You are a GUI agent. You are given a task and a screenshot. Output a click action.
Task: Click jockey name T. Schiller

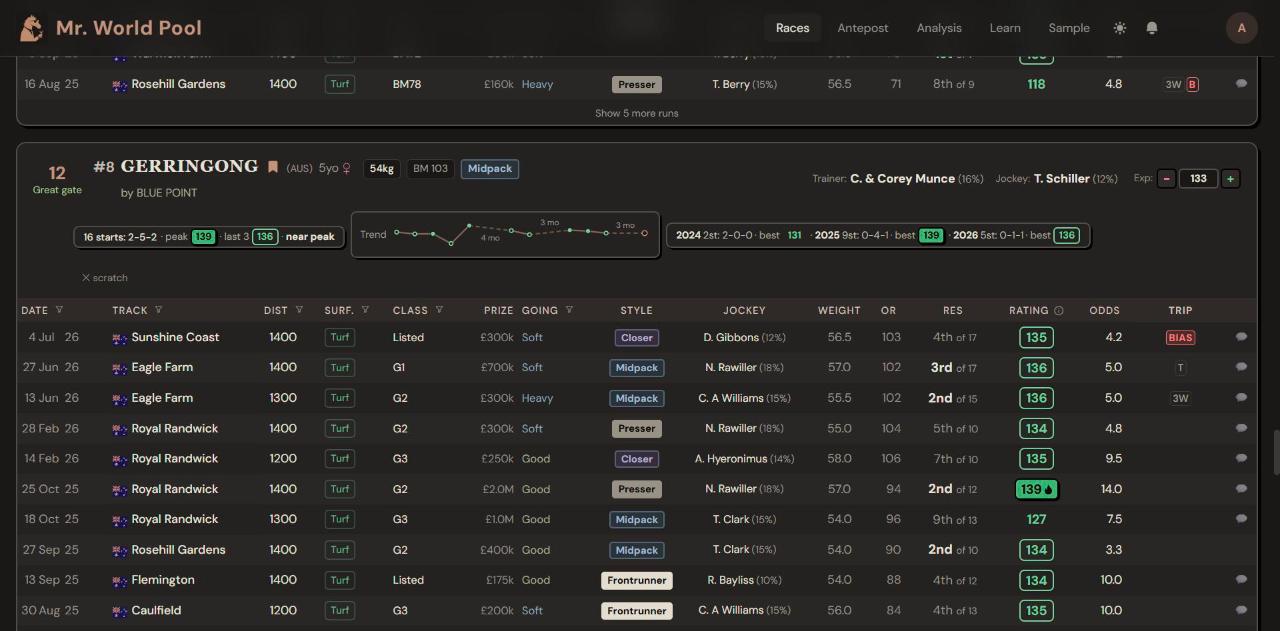click(1062, 179)
